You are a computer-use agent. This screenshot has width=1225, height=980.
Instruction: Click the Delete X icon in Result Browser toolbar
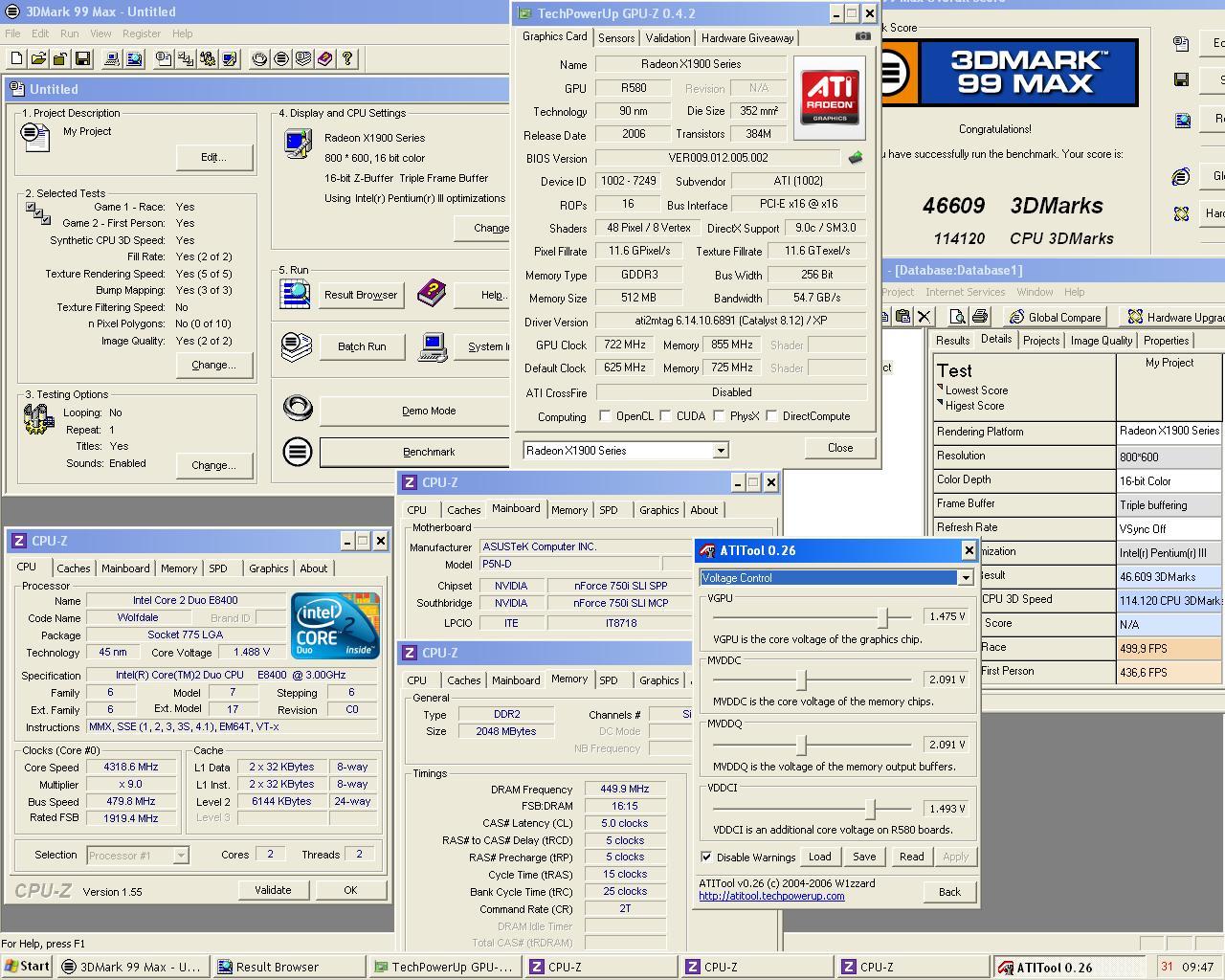pyautogui.click(x=924, y=317)
